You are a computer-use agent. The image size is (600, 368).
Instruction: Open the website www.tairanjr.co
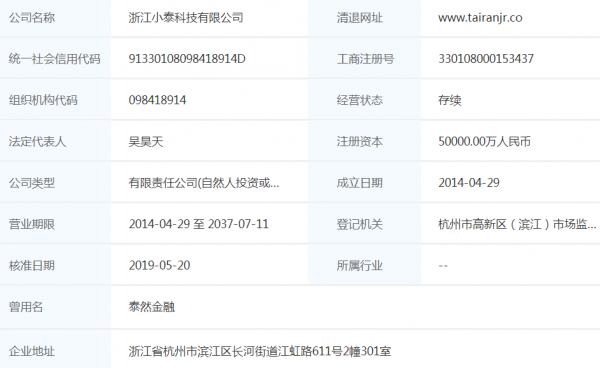coord(480,18)
